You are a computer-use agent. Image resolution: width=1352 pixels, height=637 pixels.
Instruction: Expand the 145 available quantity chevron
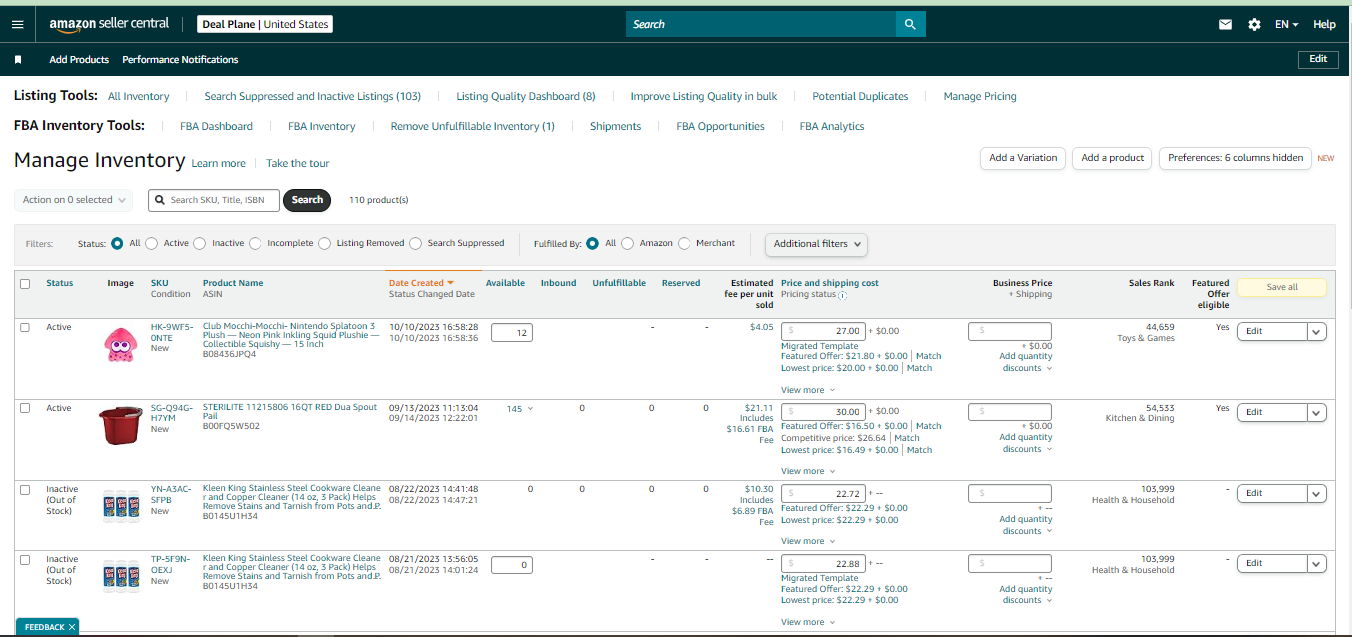530,408
